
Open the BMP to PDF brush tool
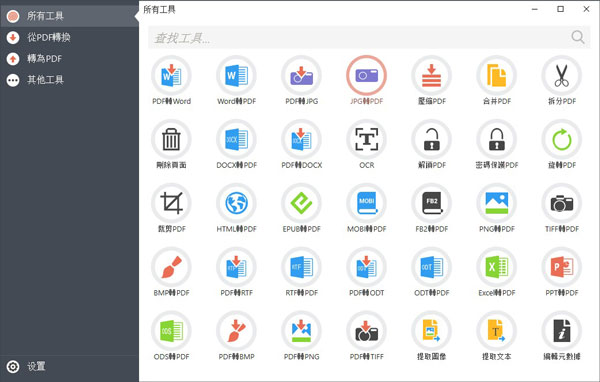pyautogui.click(x=171, y=267)
